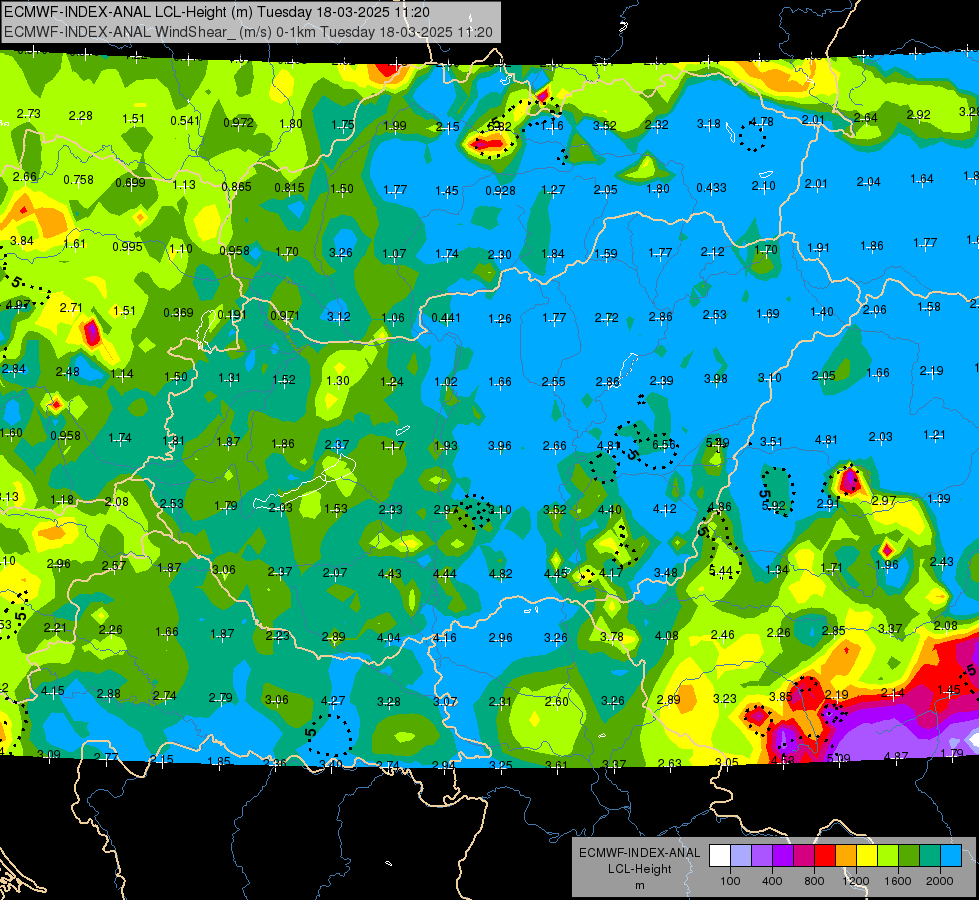The width and height of the screenshot is (979, 900).
Task: Click the grid value 0.972
Action: point(239,122)
